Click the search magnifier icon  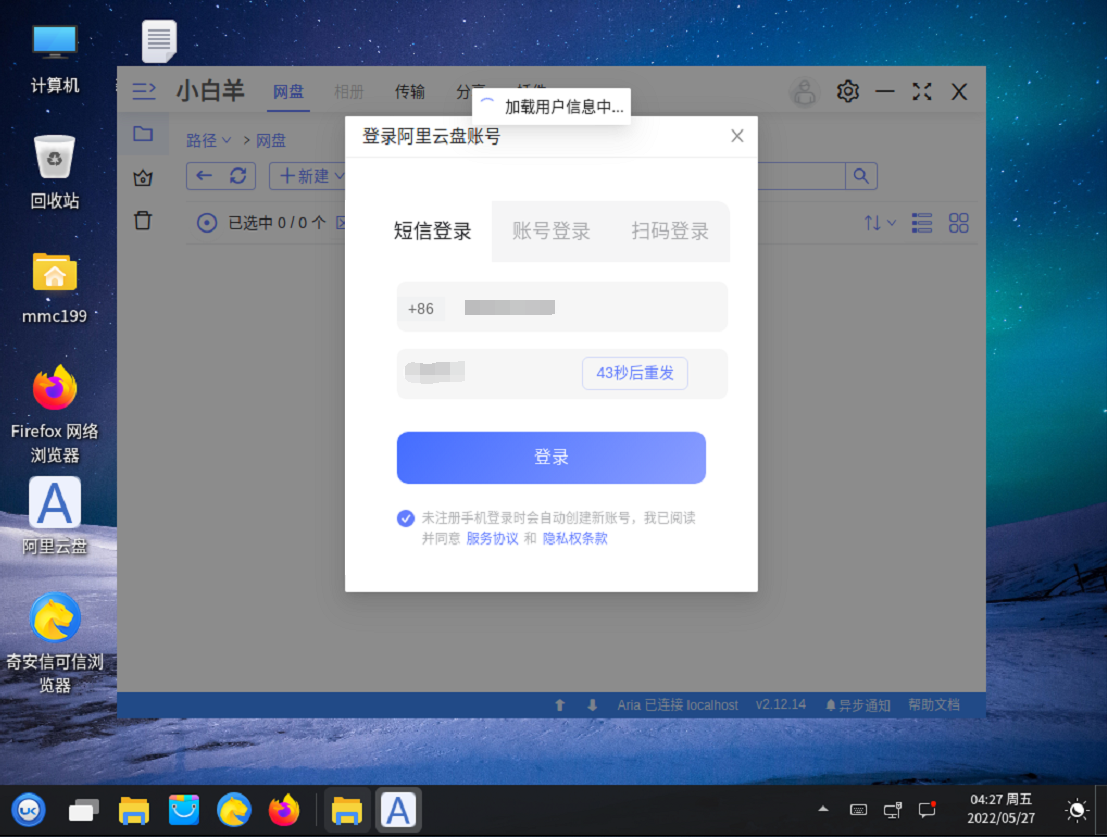(861, 176)
